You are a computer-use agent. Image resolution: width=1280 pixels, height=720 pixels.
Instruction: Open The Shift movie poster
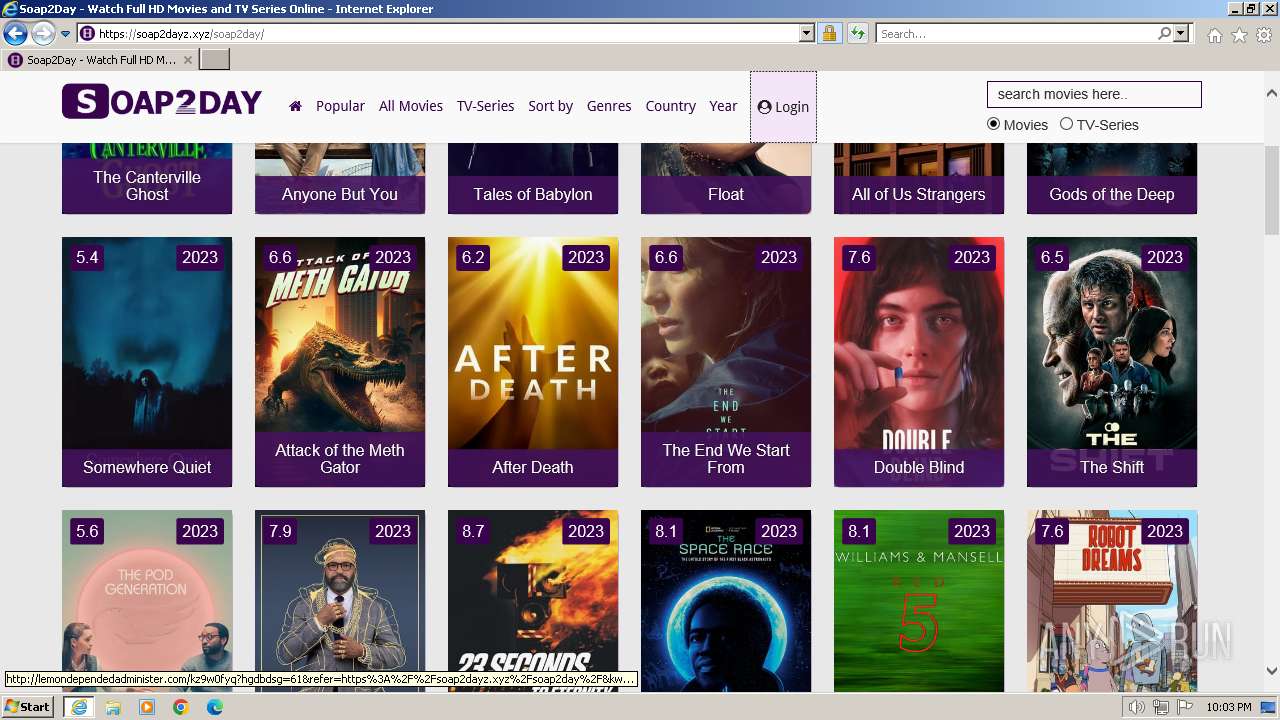point(1112,362)
